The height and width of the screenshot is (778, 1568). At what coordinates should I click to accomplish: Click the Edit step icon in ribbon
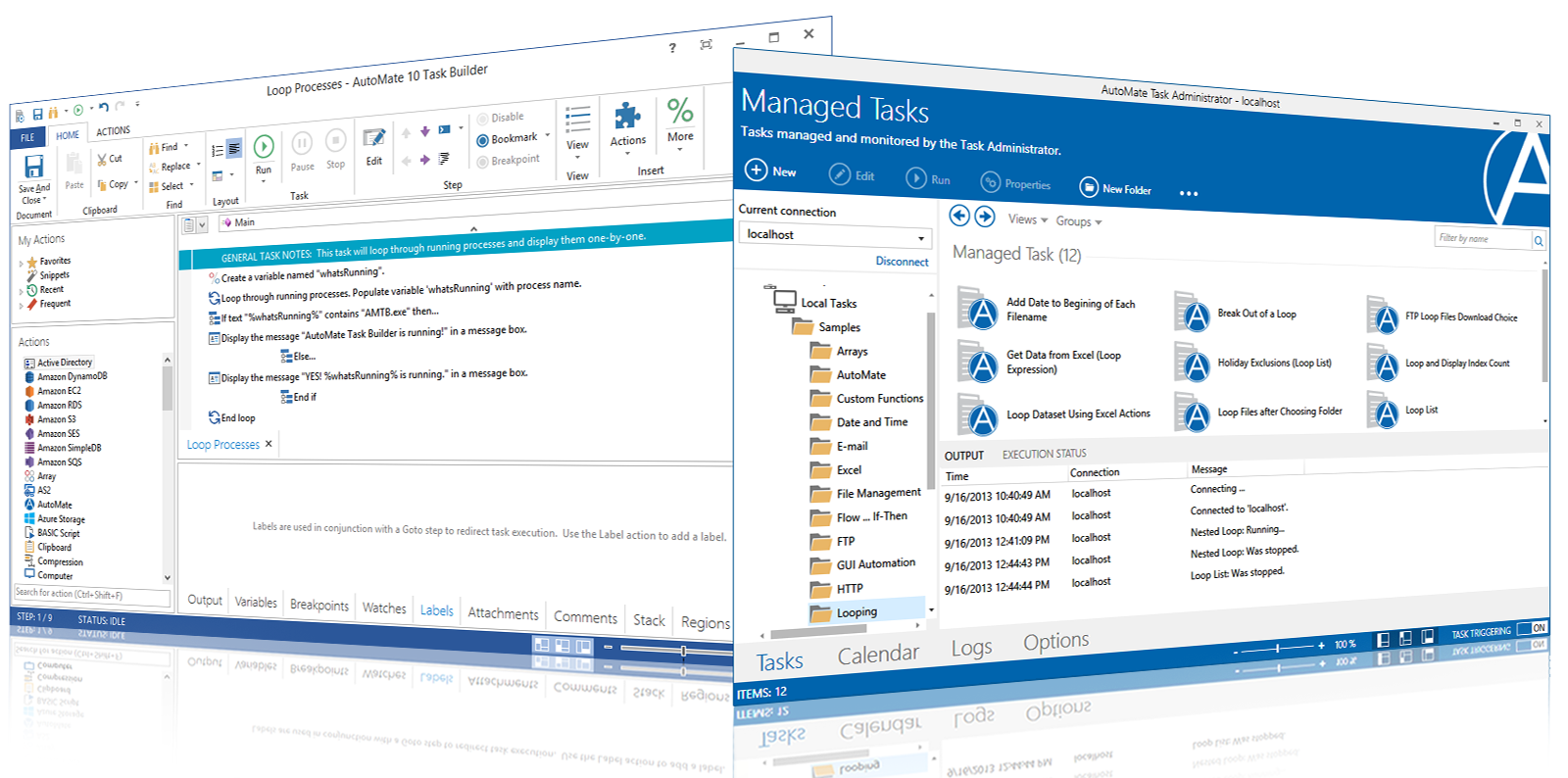374,140
